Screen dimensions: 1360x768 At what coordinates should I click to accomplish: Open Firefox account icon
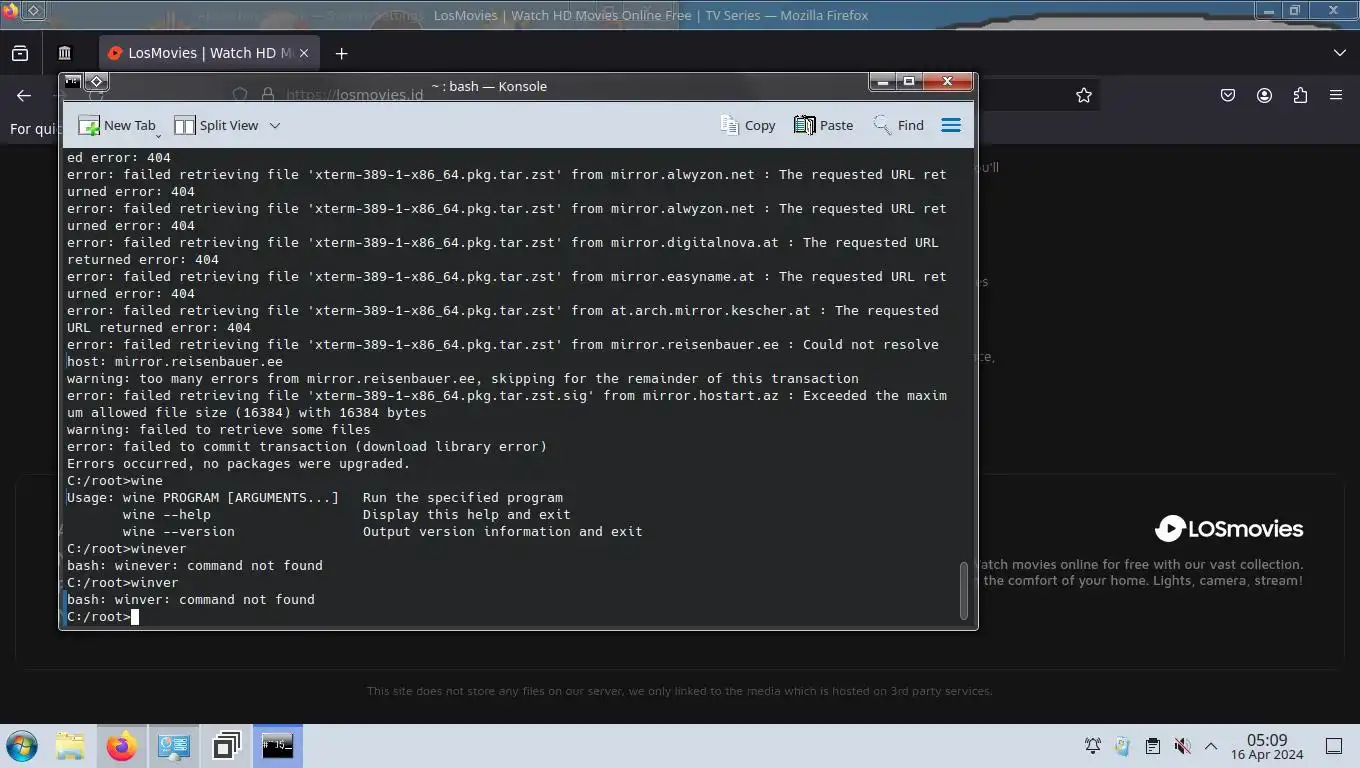pyautogui.click(x=1264, y=95)
